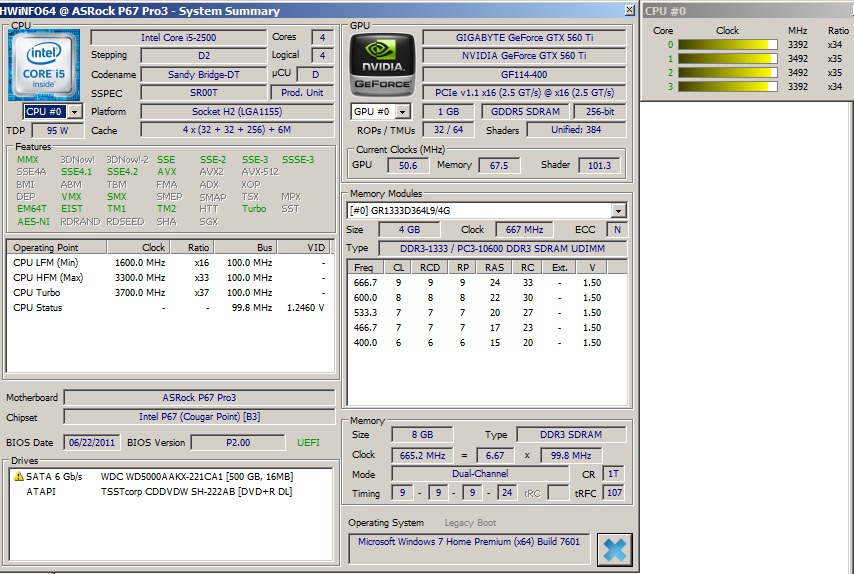Click the BIOS version P2.00 field
The width and height of the screenshot is (854, 574).
point(238,443)
